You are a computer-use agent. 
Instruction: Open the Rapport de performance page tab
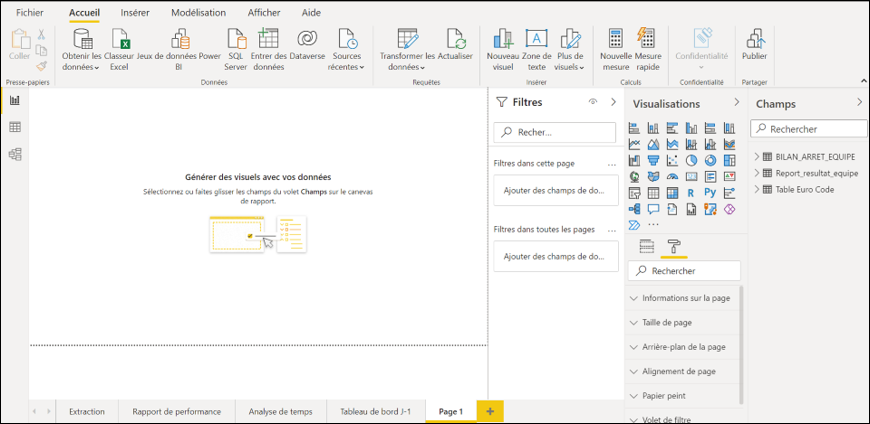pos(176,412)
